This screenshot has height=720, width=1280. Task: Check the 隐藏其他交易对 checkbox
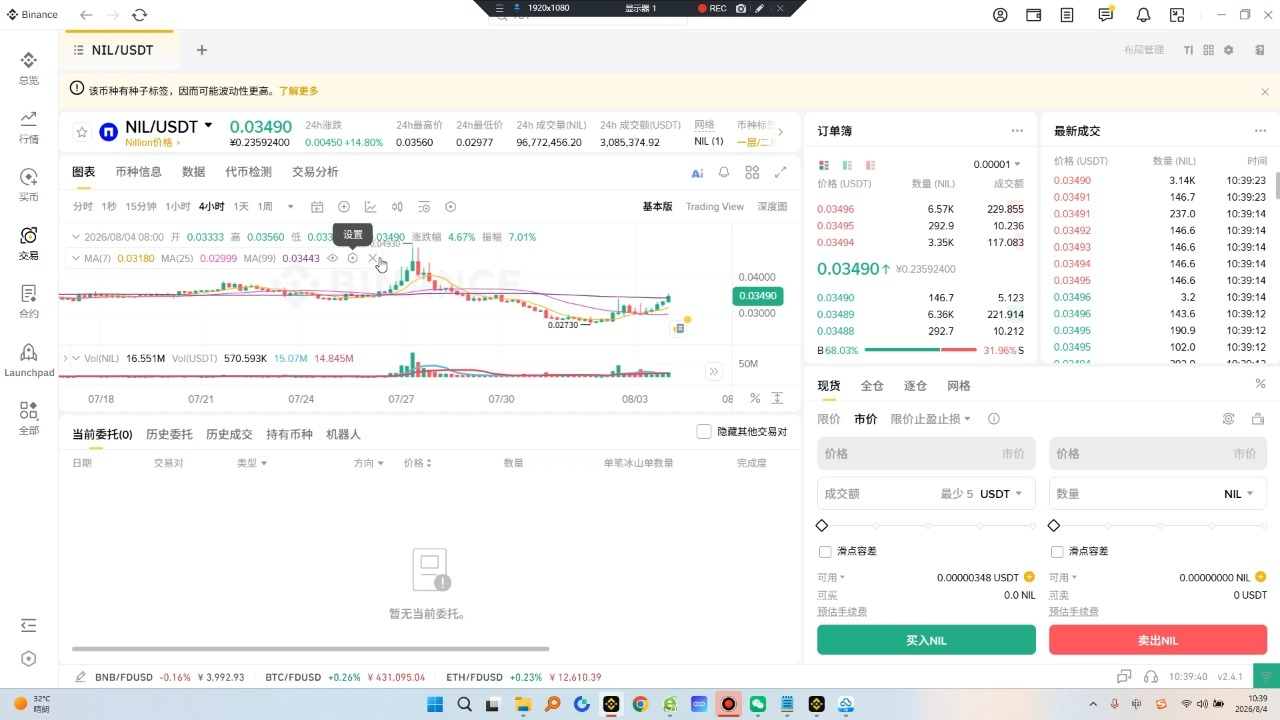coord(704,432)
